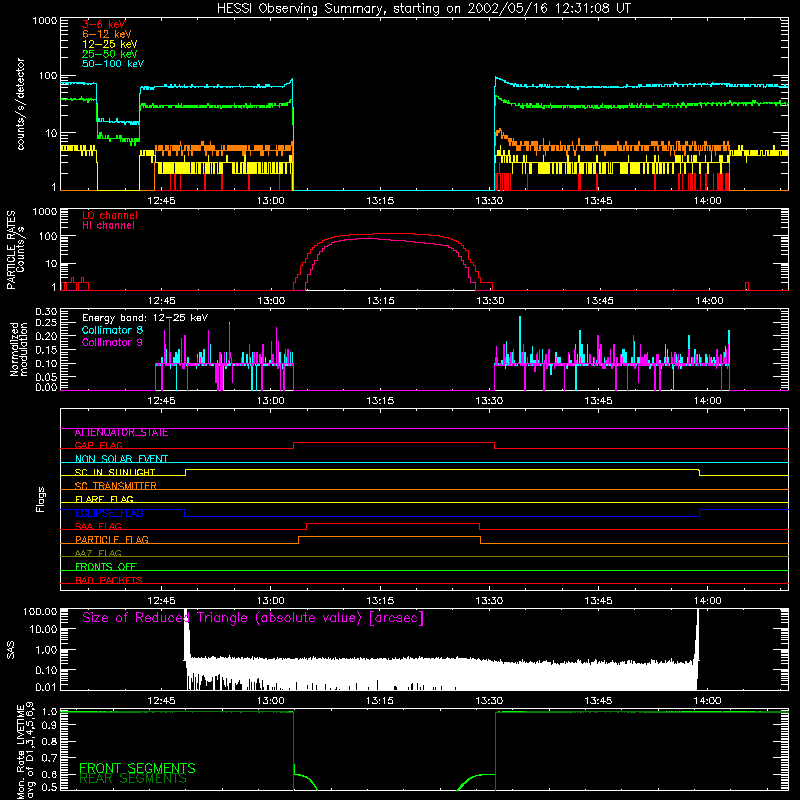
Task: Click the yellow 12-25 keV count-rate legend entry
Action: [x=110, y=44]
